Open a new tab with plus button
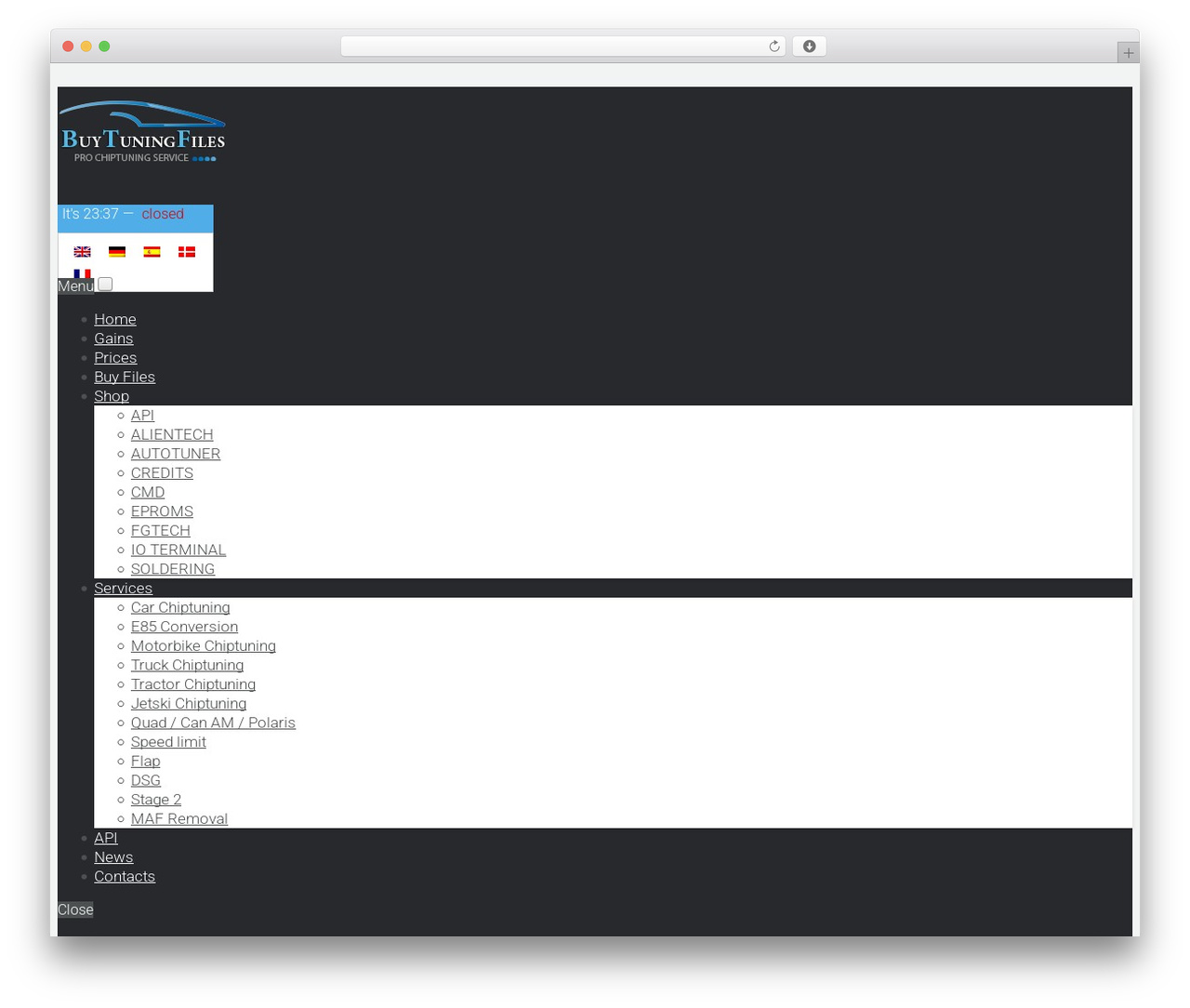The height and width of the screenshot is (1008, 1190). coord(1129,53)
